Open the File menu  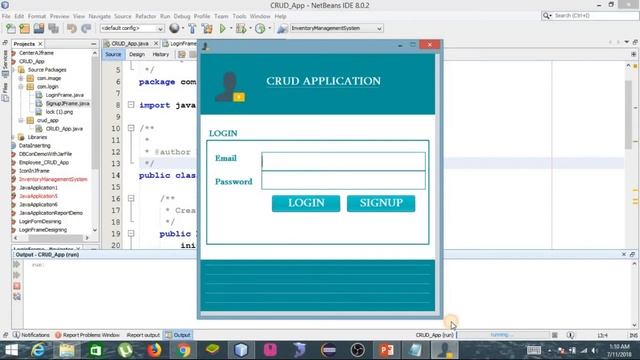point(6,16)
